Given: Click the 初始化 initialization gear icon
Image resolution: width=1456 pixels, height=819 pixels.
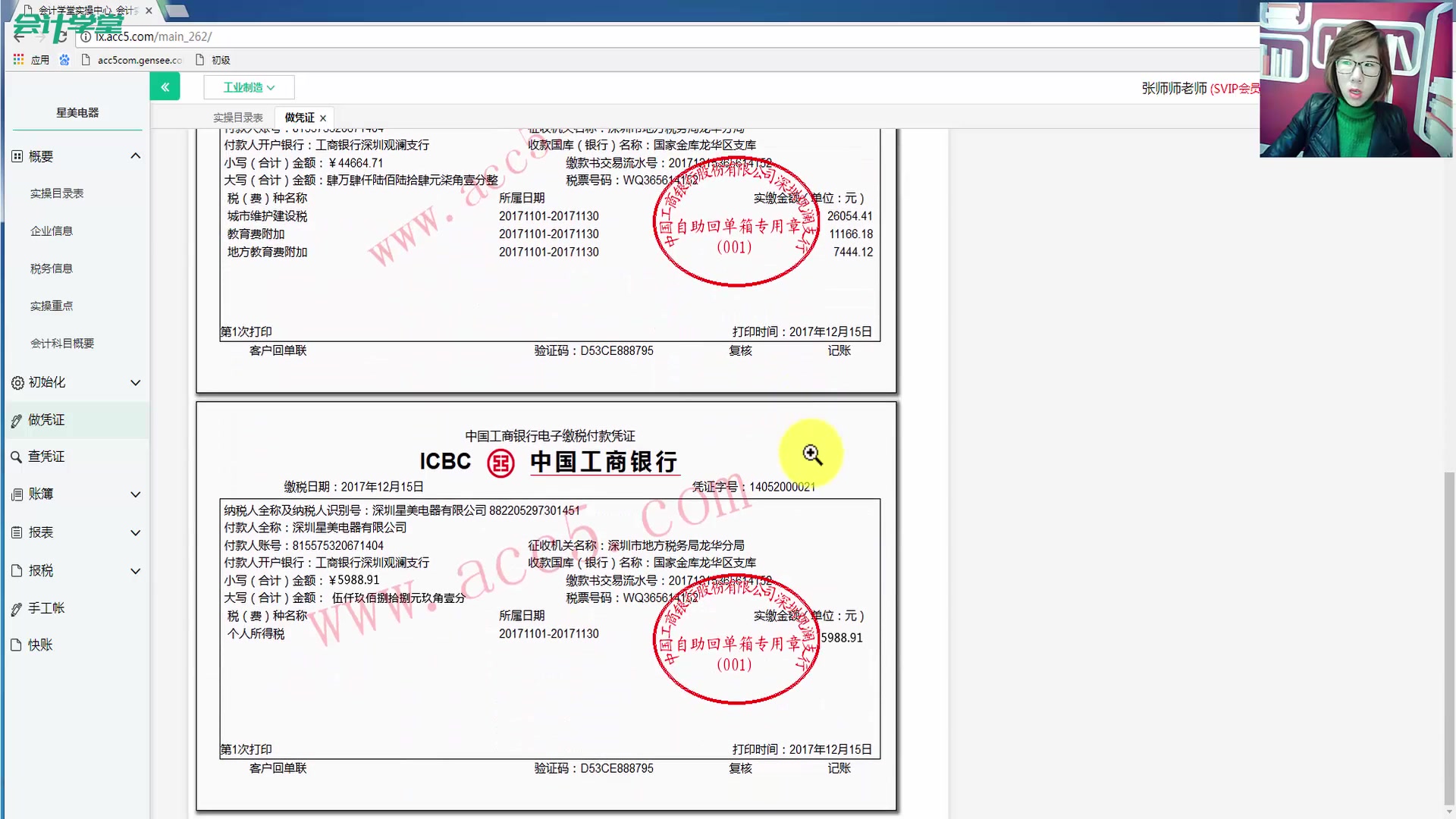Looking at the screenshot, I should tap(17, 382).
